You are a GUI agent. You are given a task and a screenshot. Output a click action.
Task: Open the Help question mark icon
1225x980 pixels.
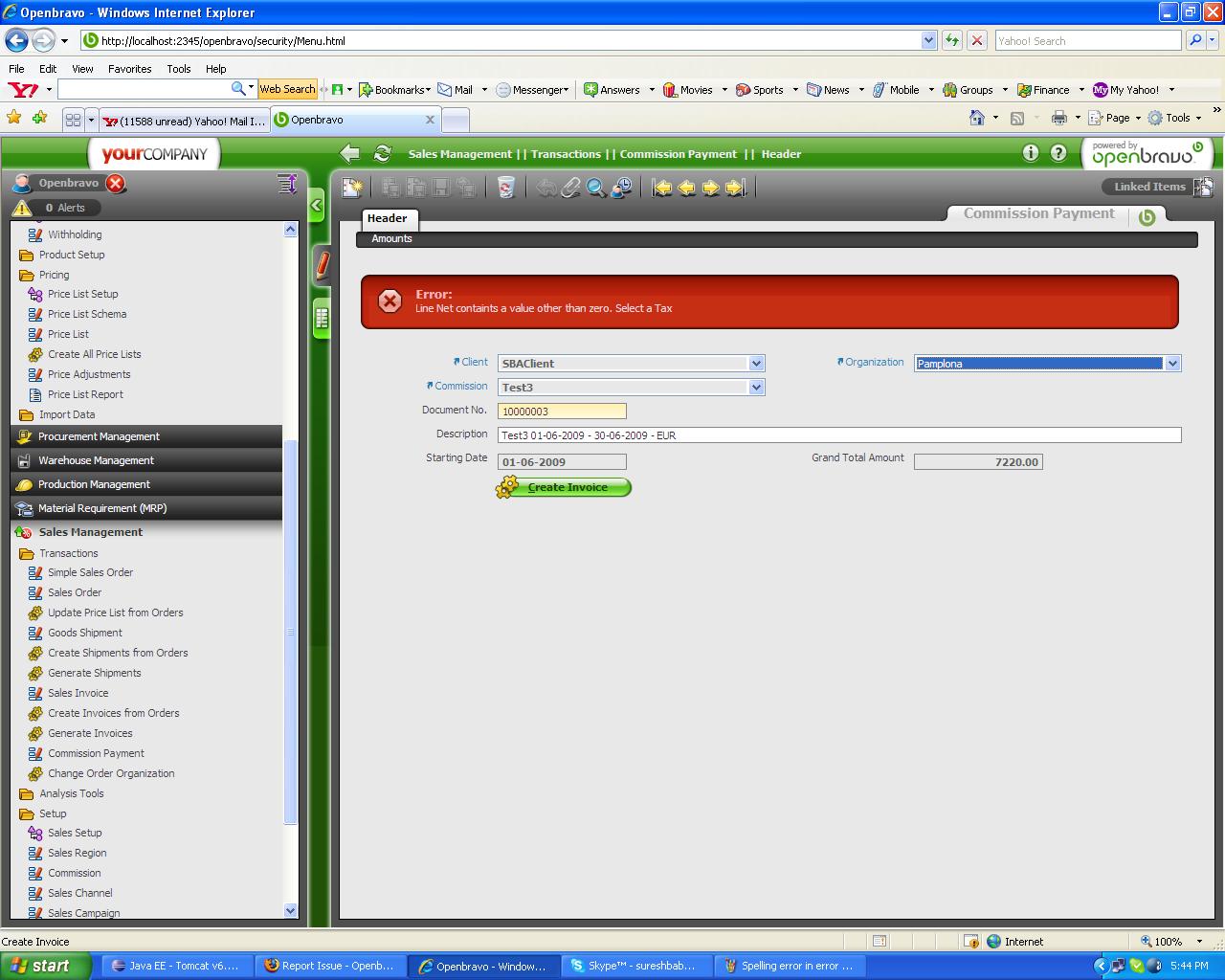tap(1058, 153)
